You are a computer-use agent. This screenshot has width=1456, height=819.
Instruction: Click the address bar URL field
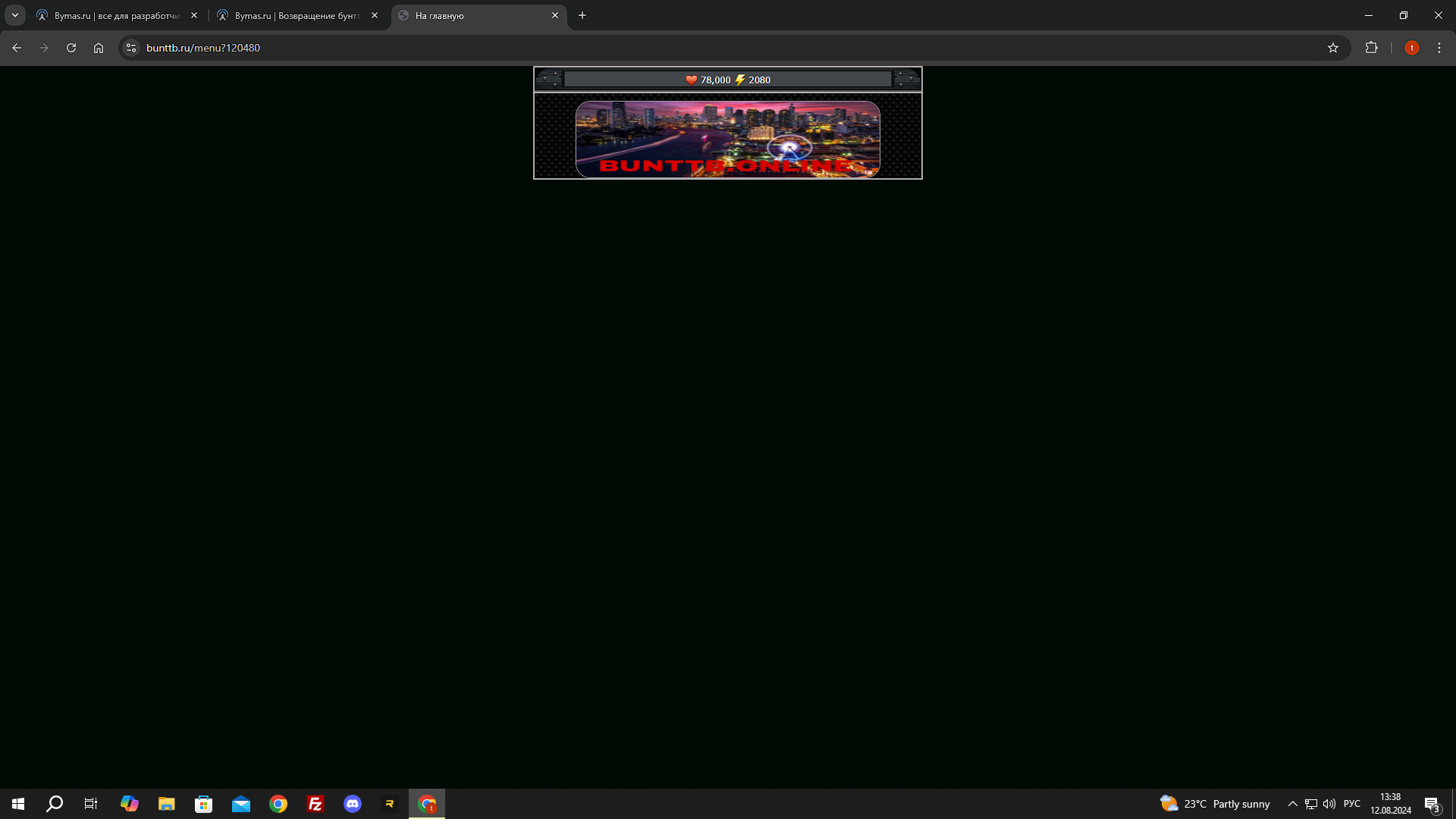pos(531,48)
